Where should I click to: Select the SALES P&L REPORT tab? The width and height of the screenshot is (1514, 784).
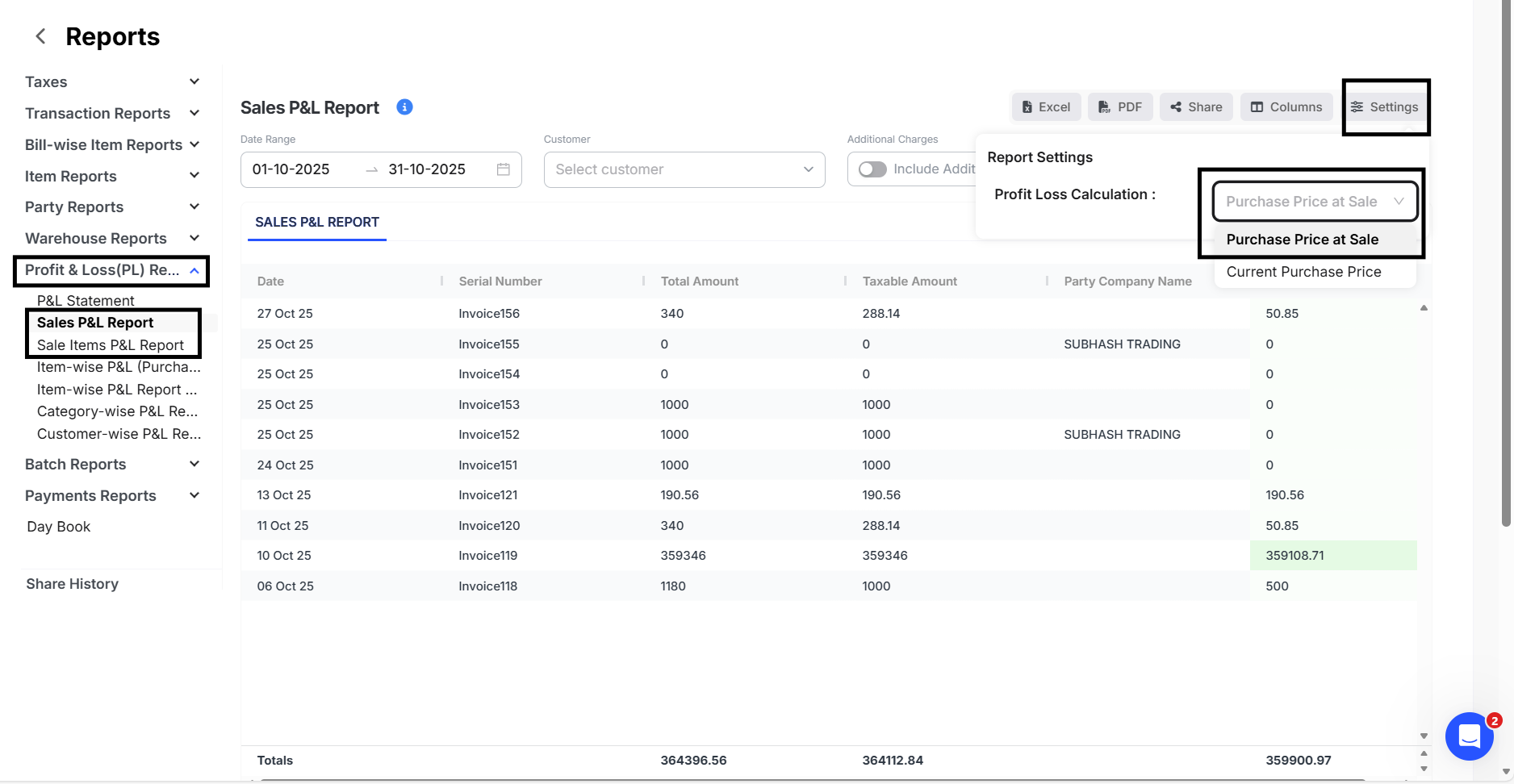(316, 222)
